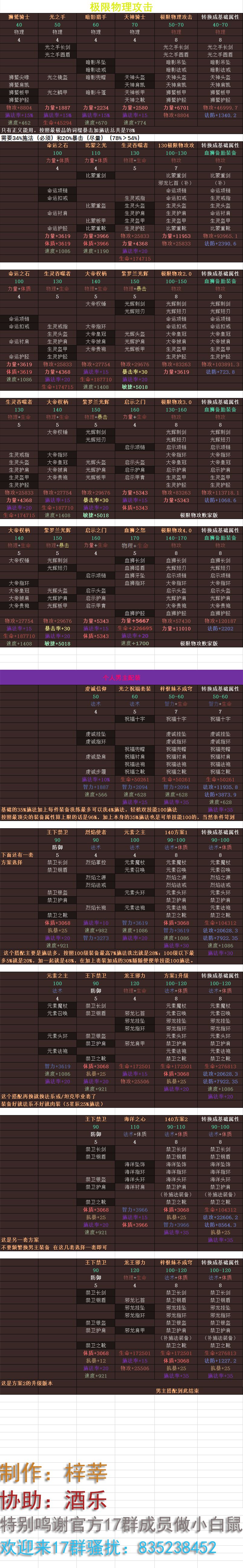Select the 140方案2 column header

(176, 1119)
